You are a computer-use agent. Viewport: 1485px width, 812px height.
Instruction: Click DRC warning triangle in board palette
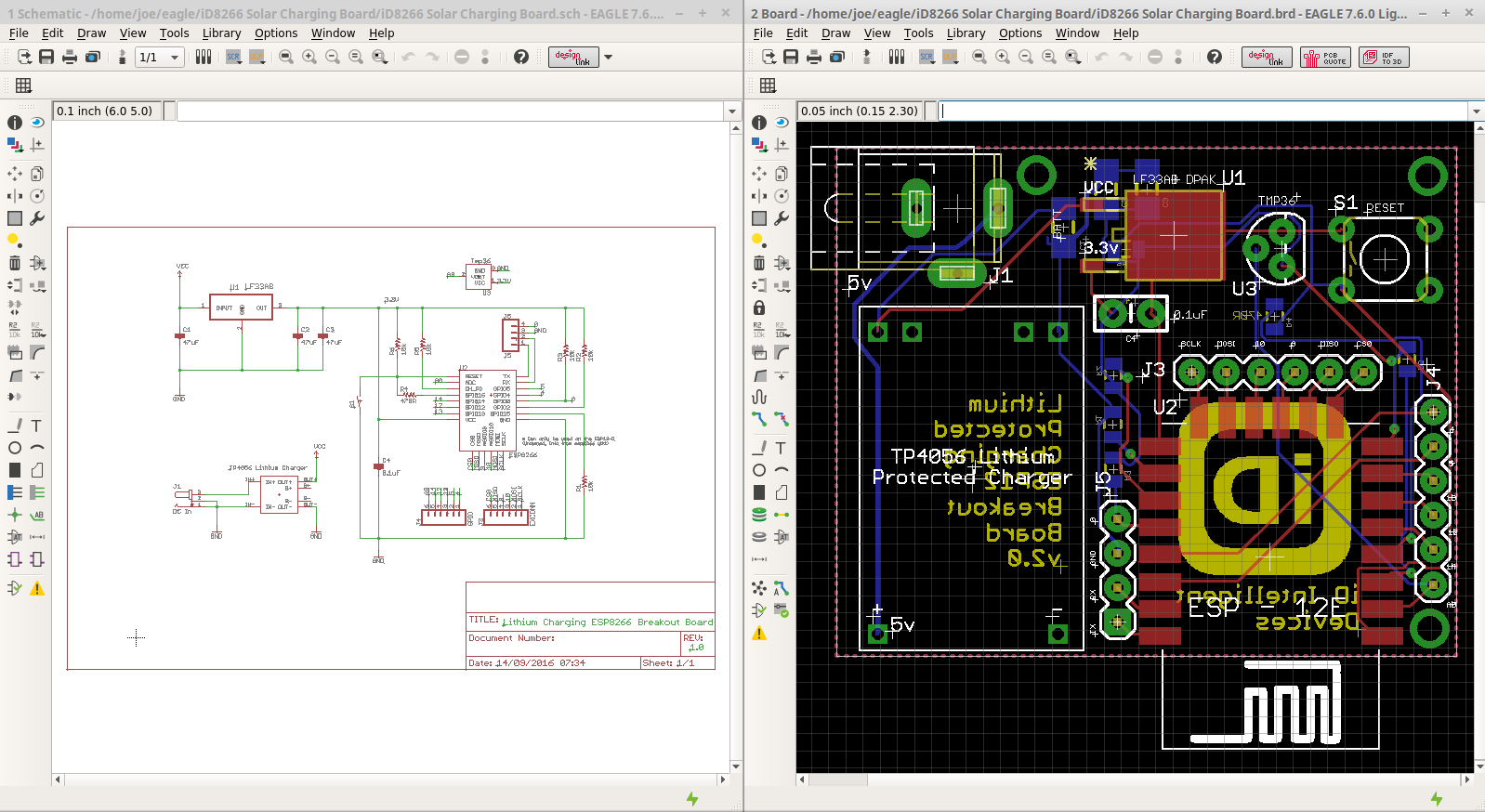759,634
